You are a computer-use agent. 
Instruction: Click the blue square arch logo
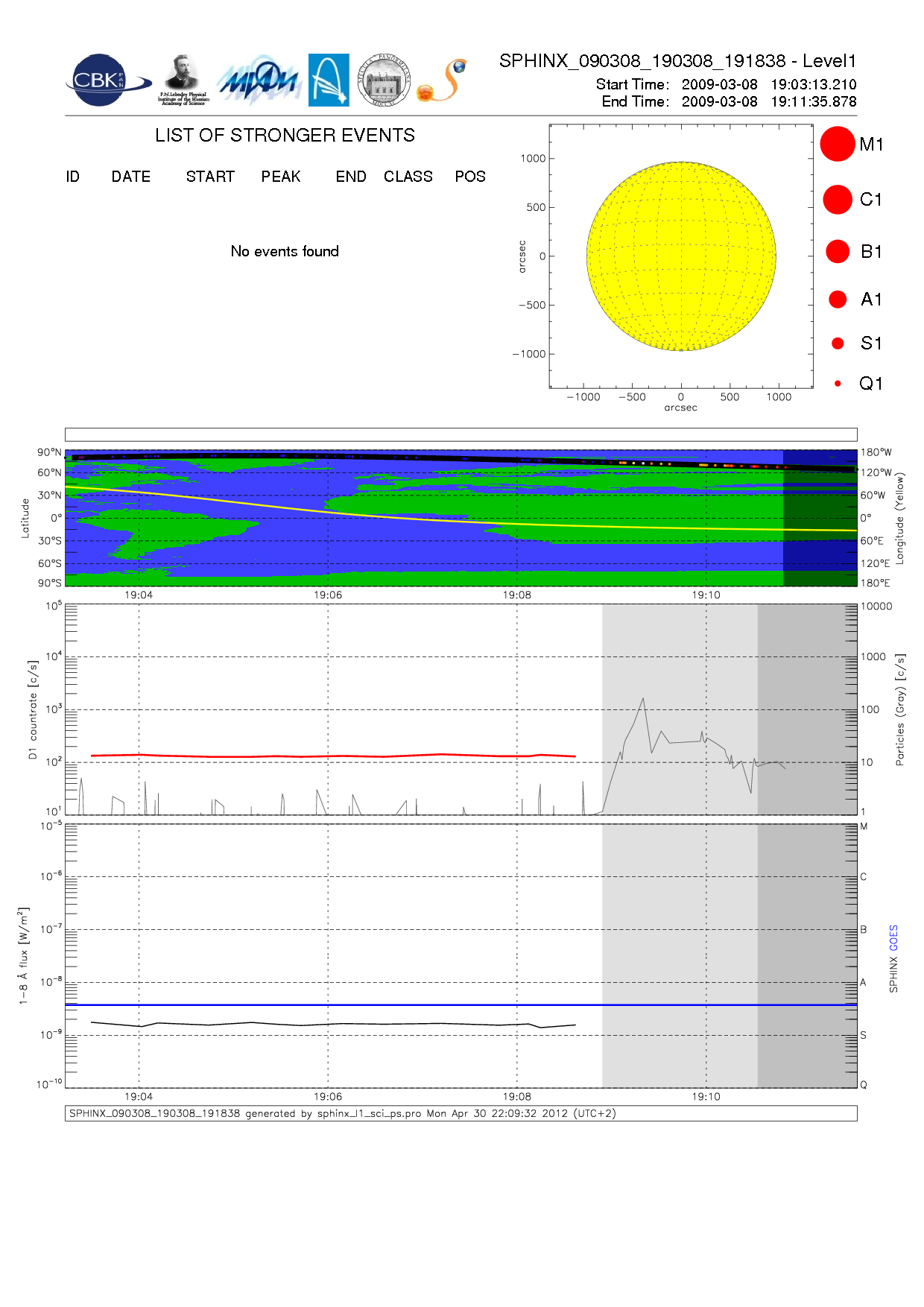329,80
